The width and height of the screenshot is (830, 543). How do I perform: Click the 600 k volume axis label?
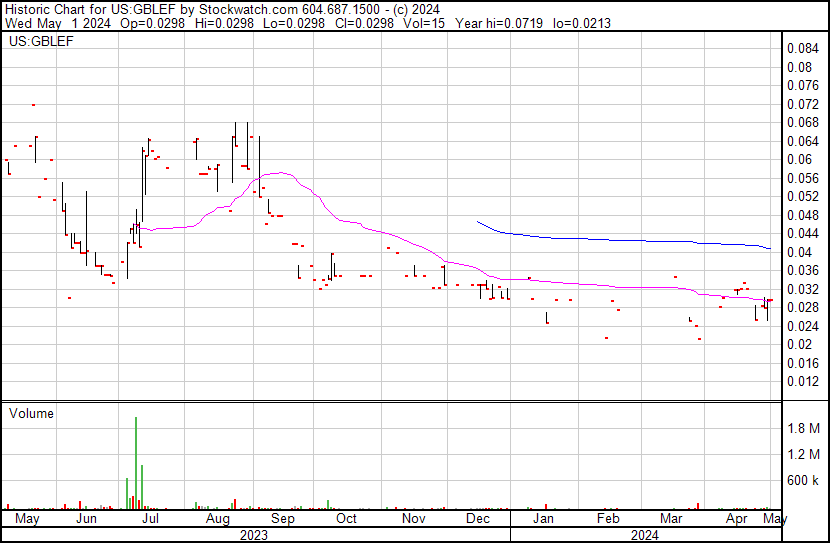802,480
